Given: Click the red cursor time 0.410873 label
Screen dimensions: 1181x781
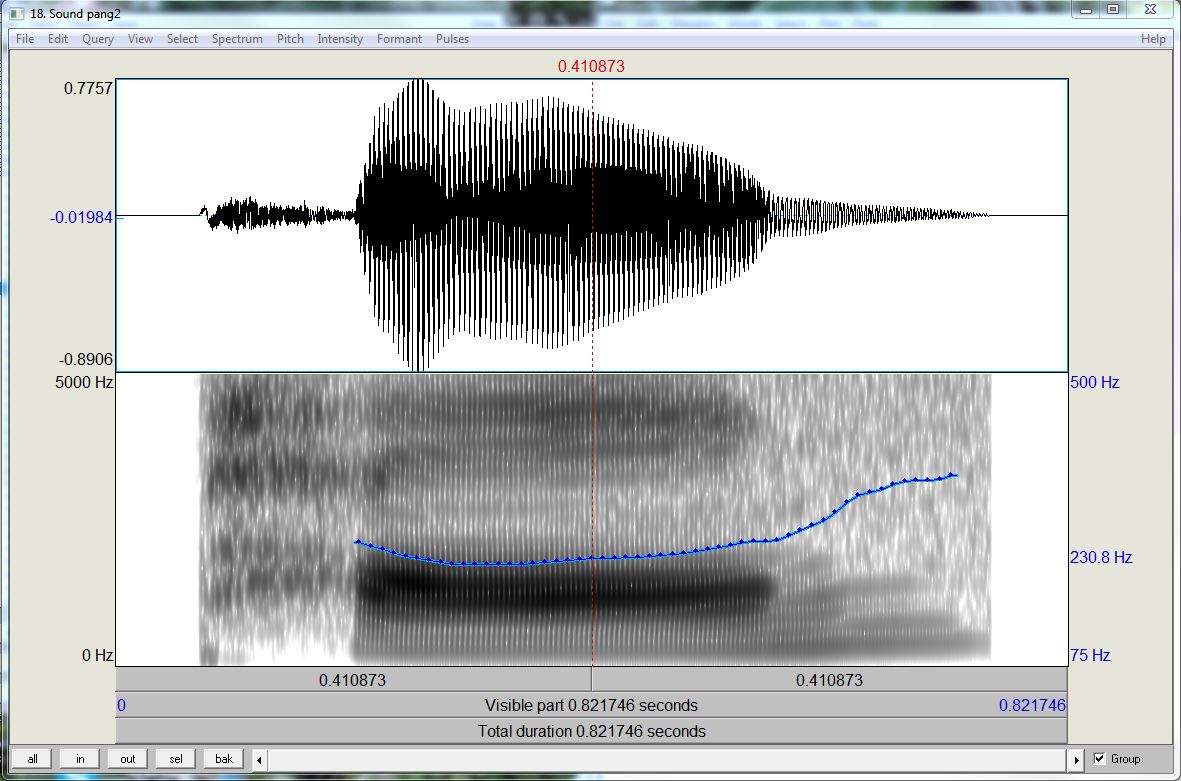Looking at the screenshot, I should tap(591, 66).
